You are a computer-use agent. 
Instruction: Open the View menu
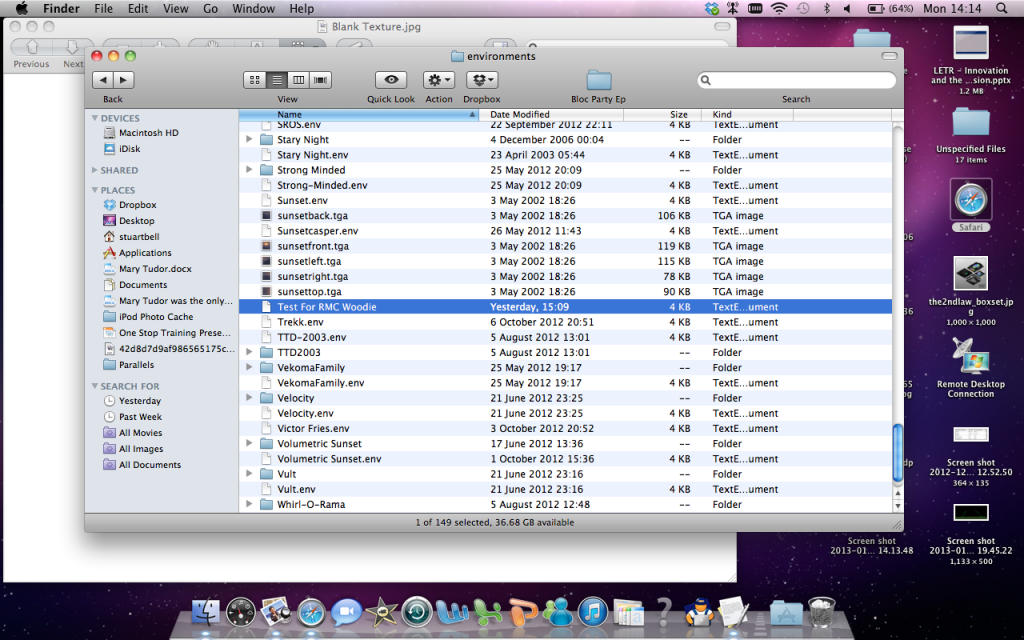[x=175, y=8]
